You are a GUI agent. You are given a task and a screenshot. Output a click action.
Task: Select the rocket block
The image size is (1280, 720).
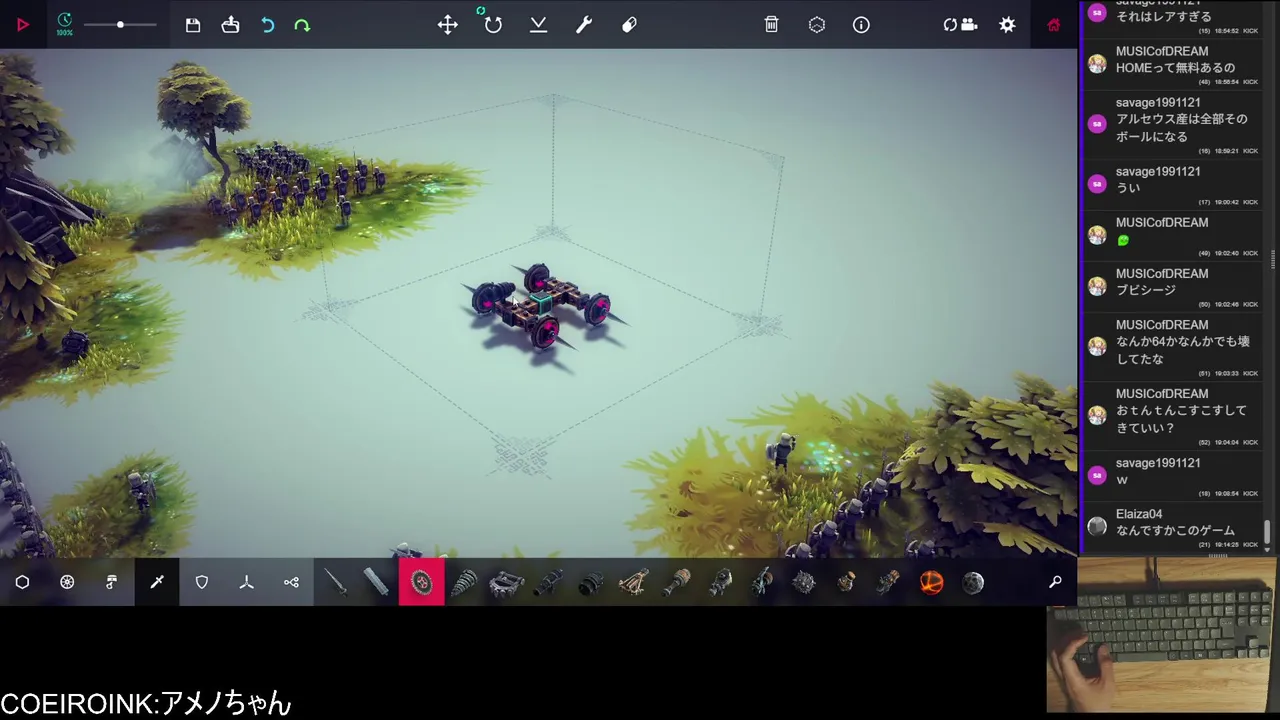pyautogui.click(x=888, y=582)
